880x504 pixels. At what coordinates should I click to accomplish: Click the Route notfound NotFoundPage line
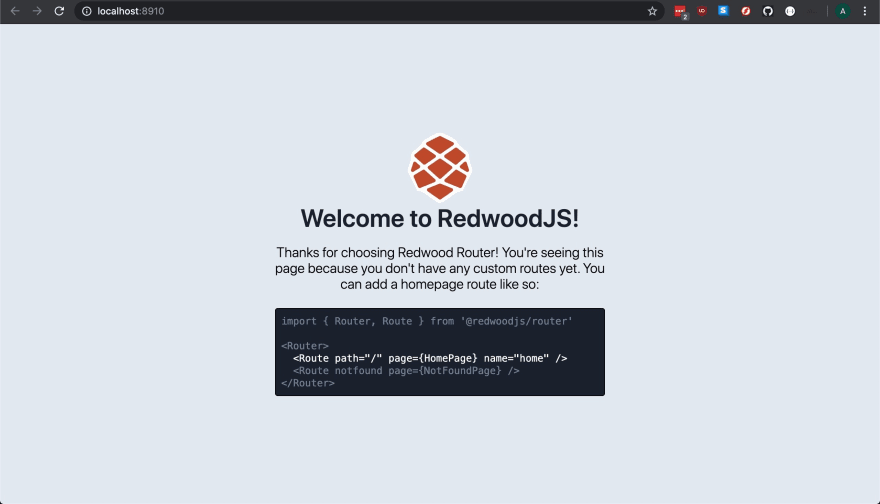tap(406, 370)
